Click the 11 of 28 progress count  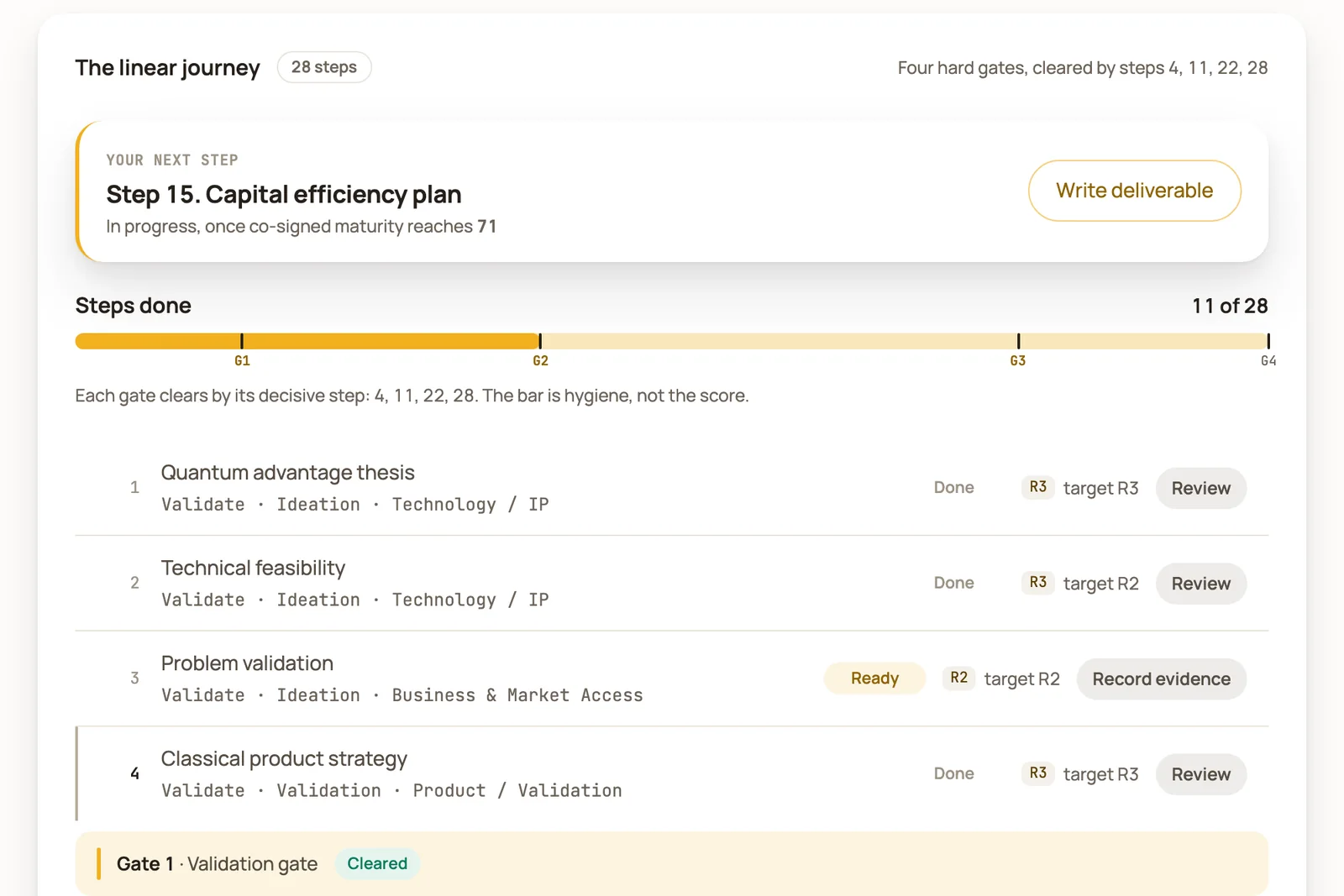[1230, 306]
